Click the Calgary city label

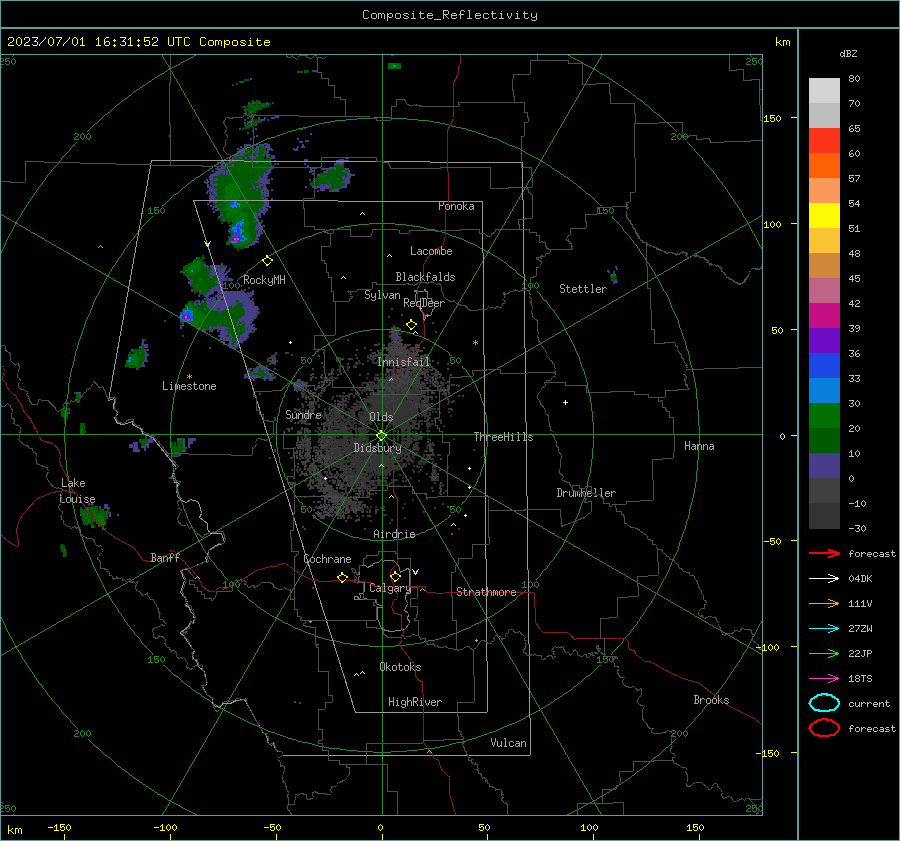tap(390, 588)
